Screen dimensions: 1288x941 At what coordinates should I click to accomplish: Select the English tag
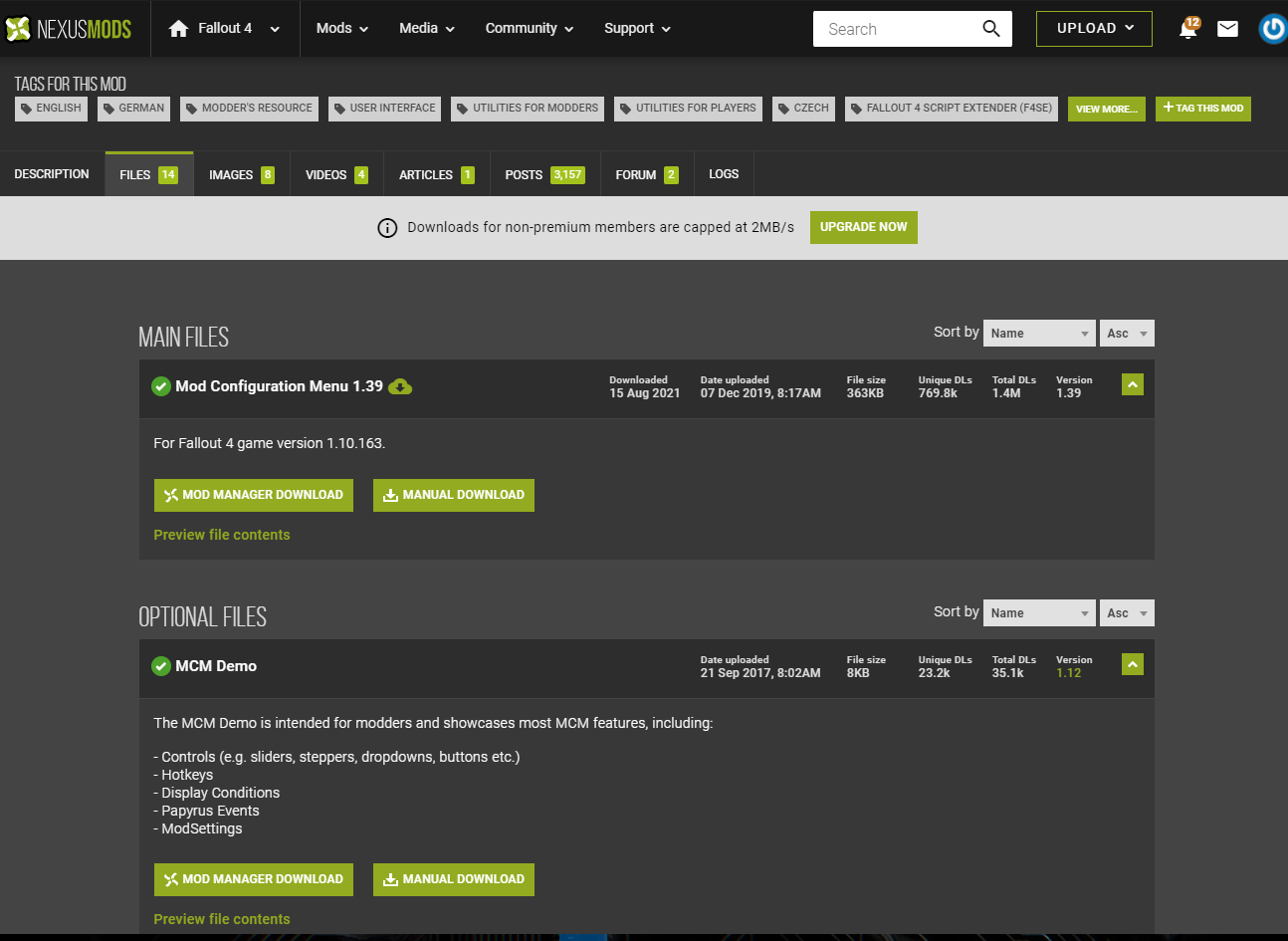51,109
